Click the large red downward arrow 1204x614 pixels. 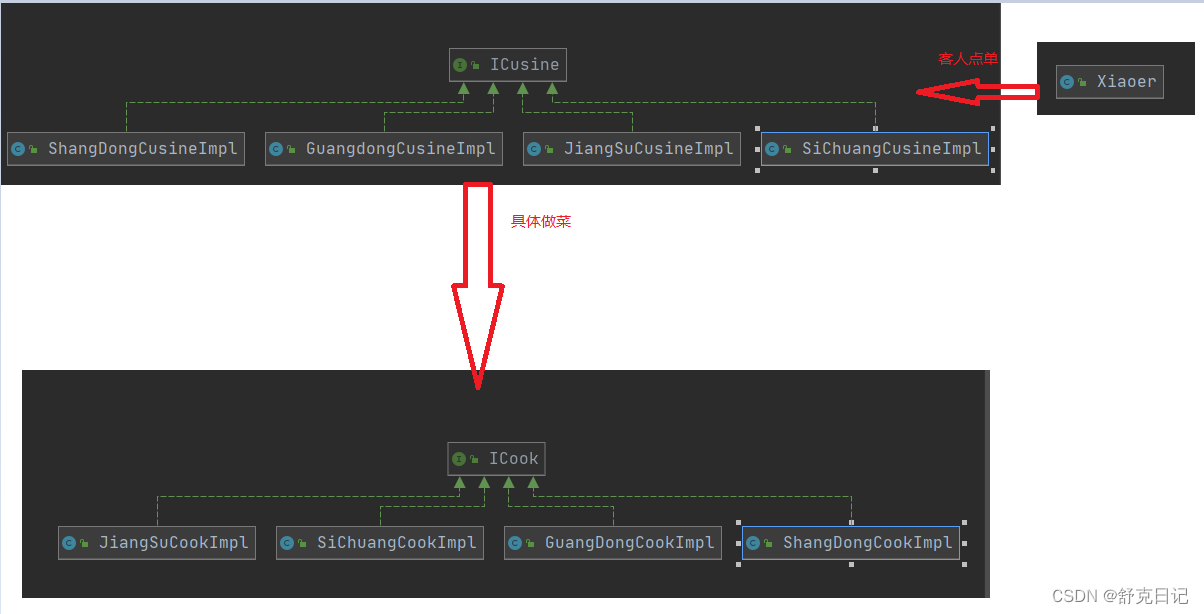pyautogui.click(x=478, y=290)
